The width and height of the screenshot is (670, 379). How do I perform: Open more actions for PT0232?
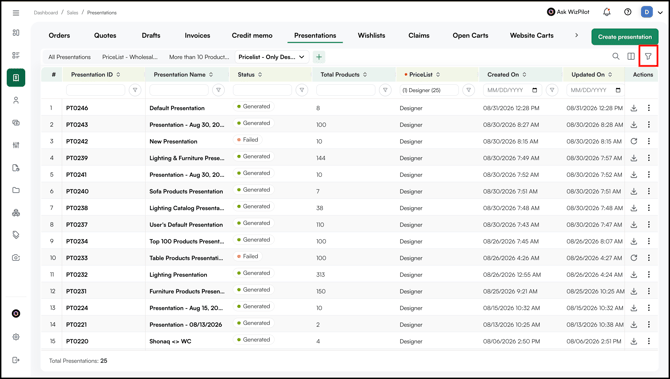tap(649, 275)
